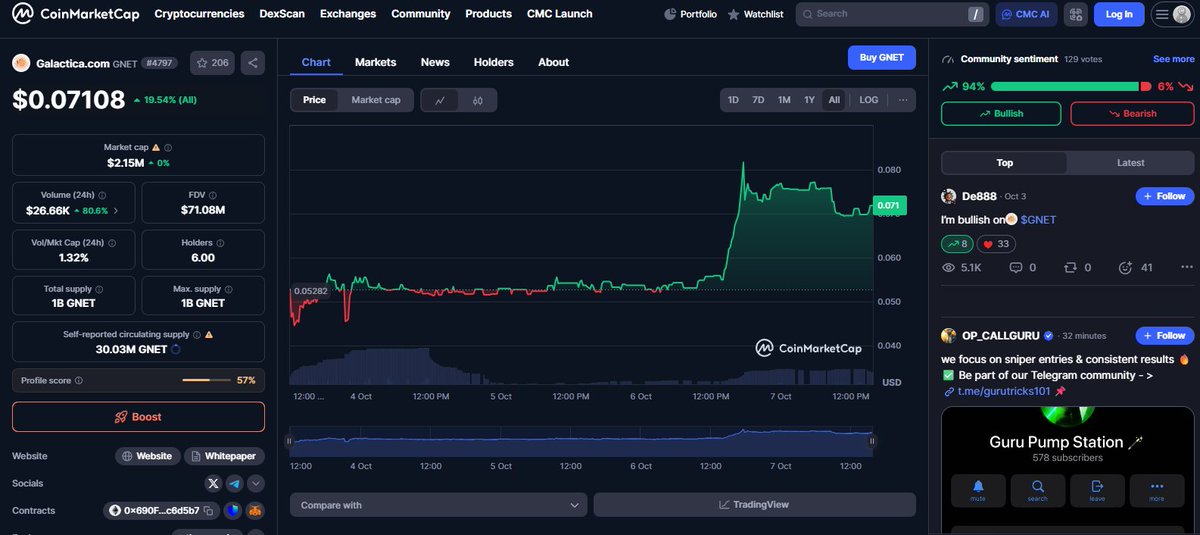The height and width of the screenshot is (535, 1200).
Task: Open the CMC Launch menu
Action: pos(560,14)
